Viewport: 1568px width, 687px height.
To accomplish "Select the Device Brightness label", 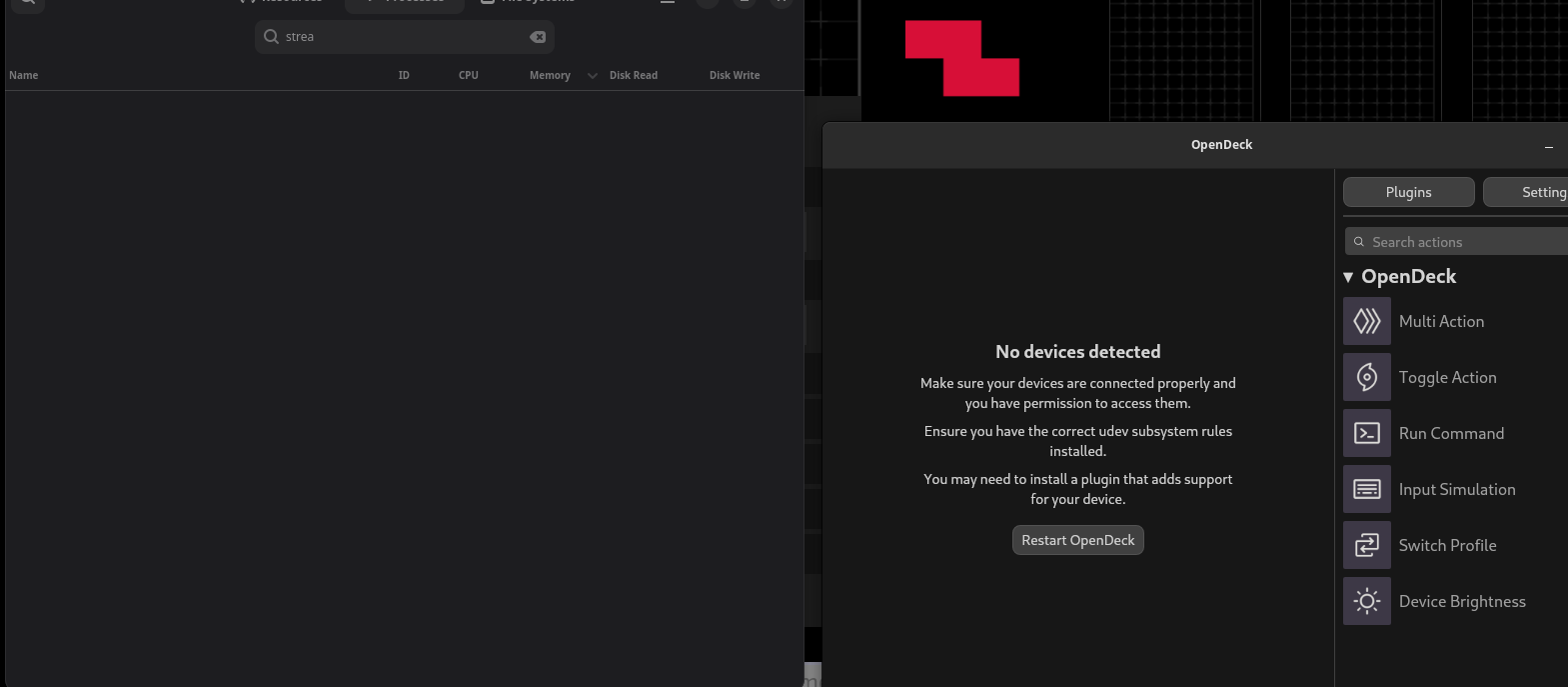I will pyautogui.click(x=1462, y=601).
